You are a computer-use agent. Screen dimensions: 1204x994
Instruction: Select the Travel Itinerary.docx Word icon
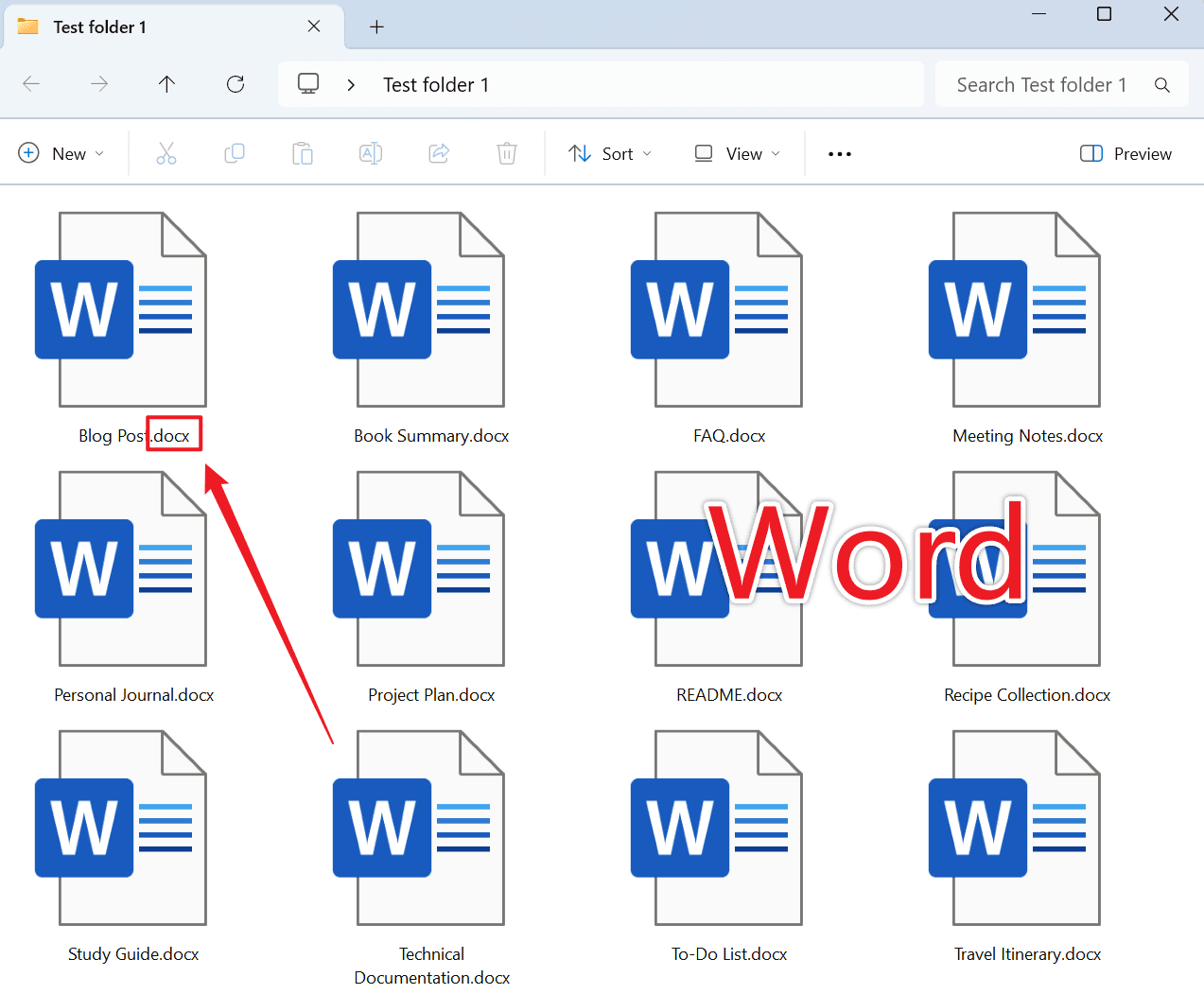pos(1015,828)
